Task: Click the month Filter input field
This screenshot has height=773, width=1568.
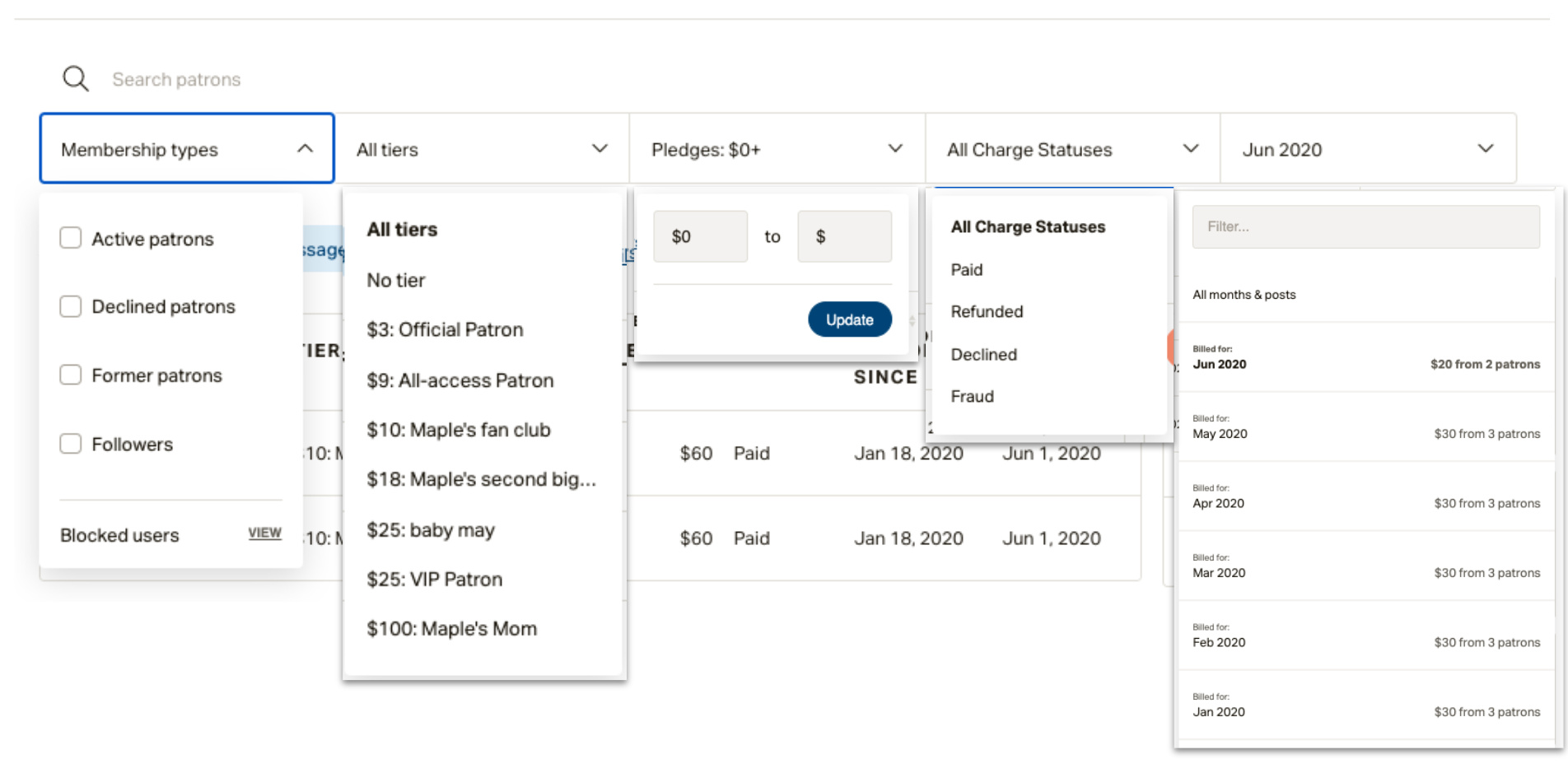Action: 1365,226
